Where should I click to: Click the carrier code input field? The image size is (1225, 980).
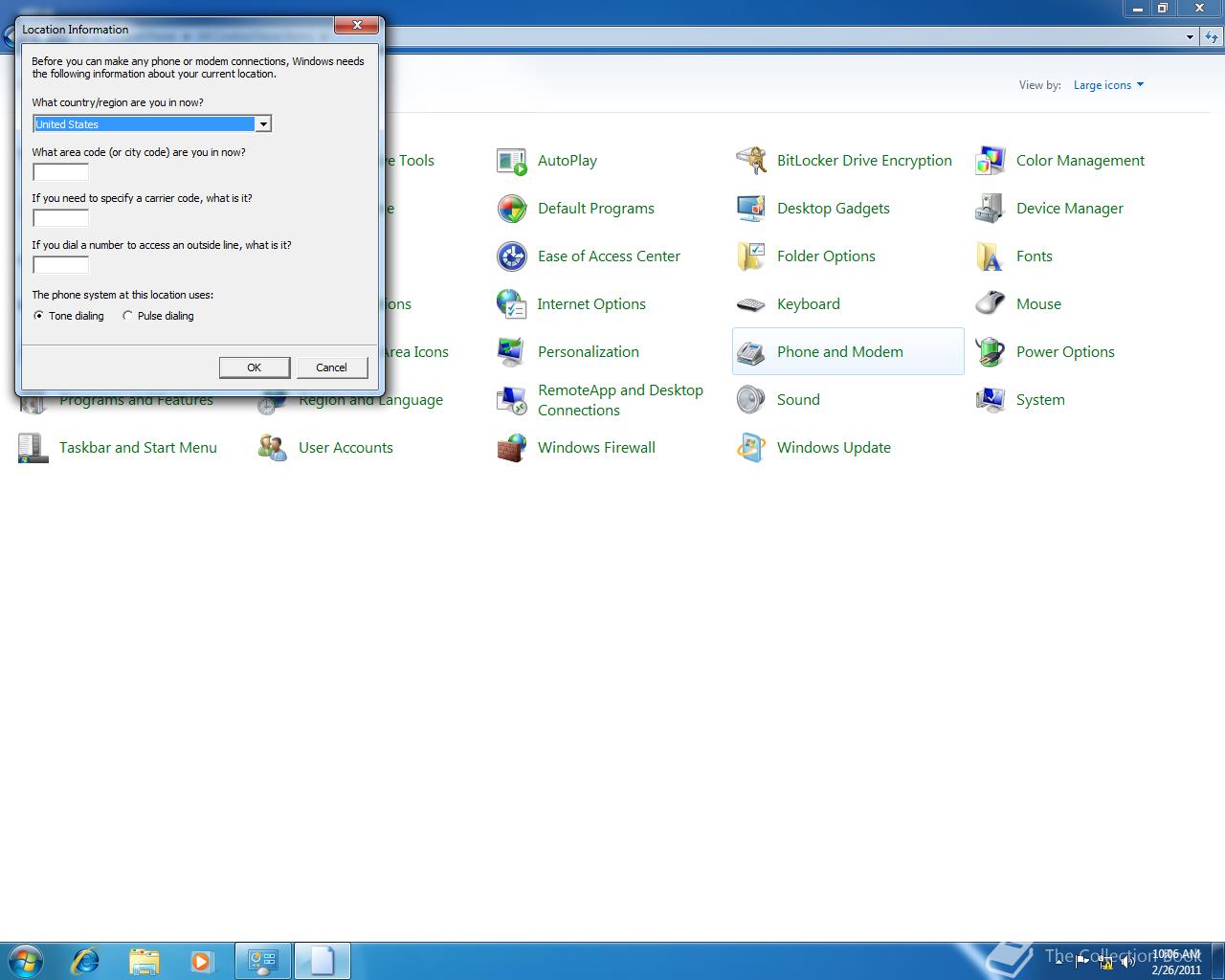60,218
